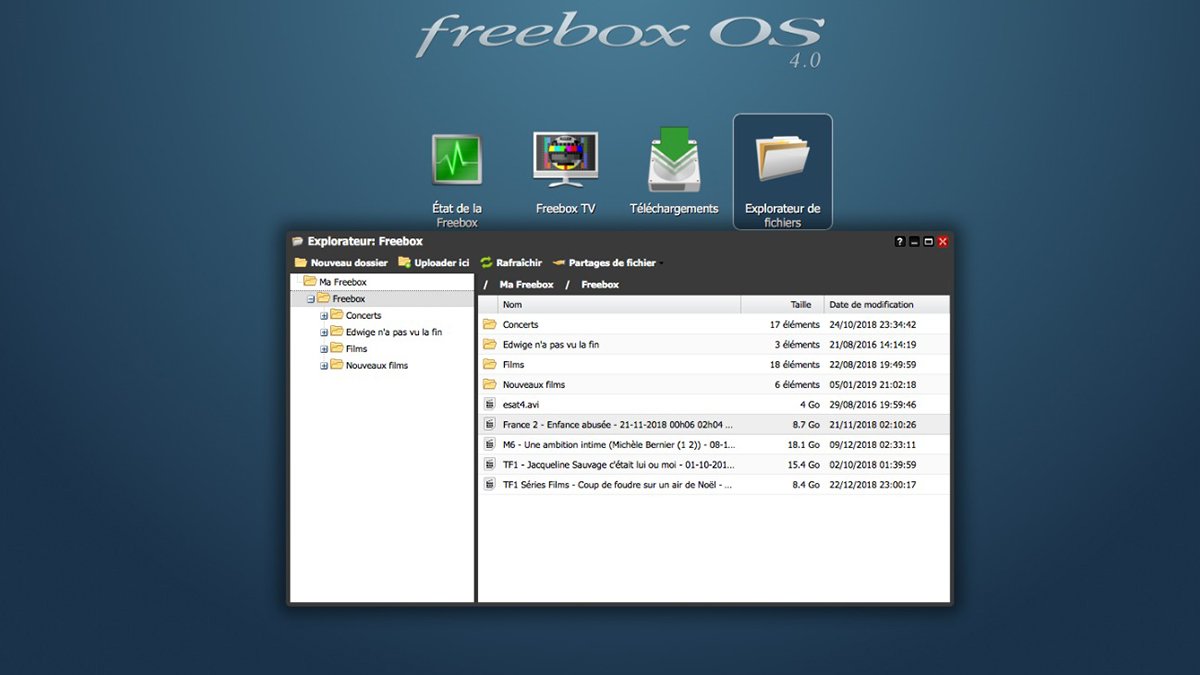Click the '18 éléments' size cell
The height and width of the screenshot is (675, 1200).
[795, 364]
